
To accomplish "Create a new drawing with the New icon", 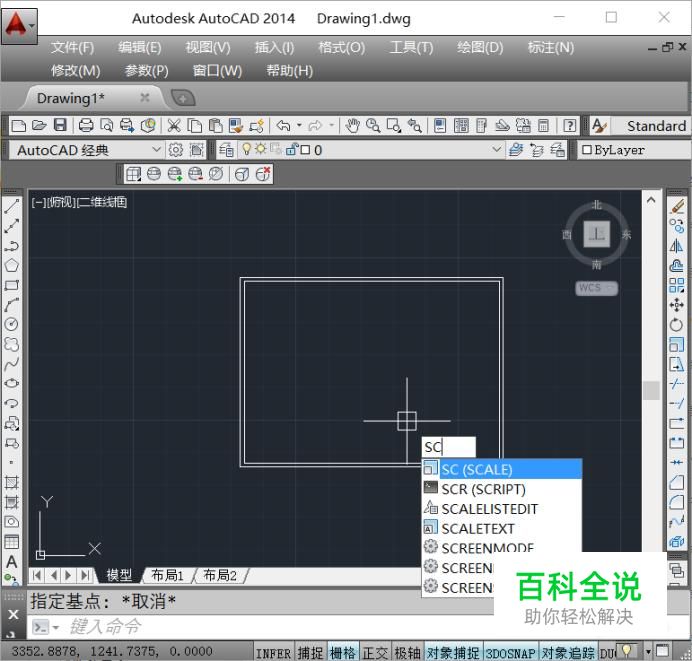I will pos(19,126).
